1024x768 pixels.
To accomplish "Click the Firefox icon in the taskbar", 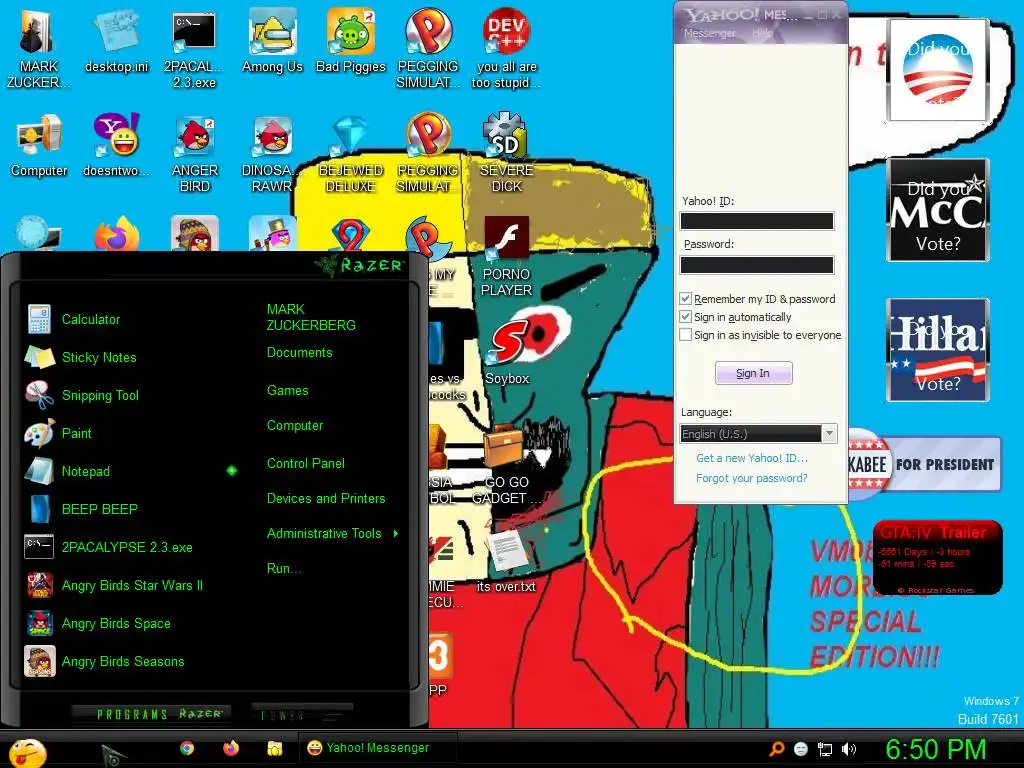I will pyautogui.click(x=231, y=748).
